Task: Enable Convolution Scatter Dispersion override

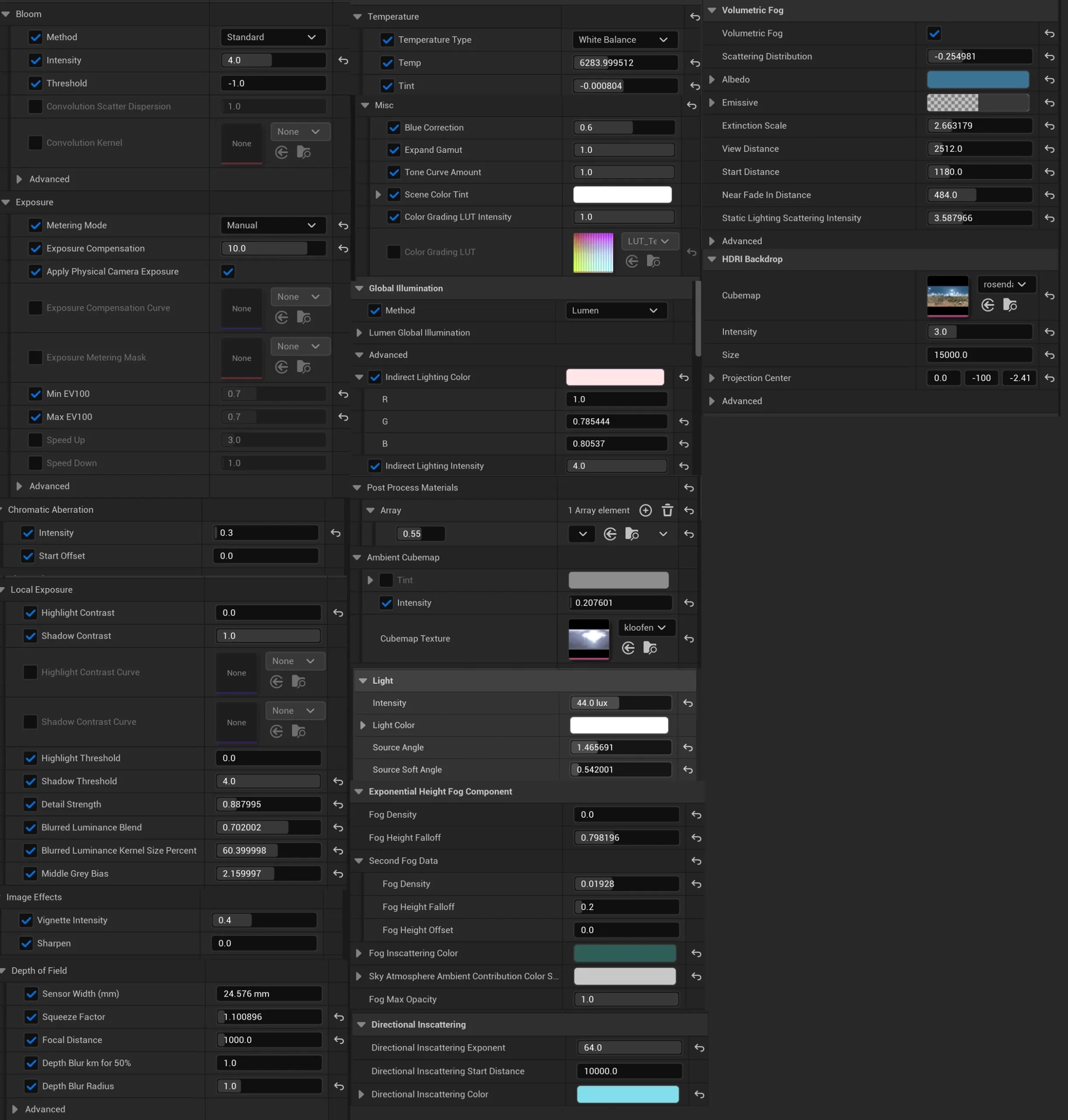Action: point(35,106)
